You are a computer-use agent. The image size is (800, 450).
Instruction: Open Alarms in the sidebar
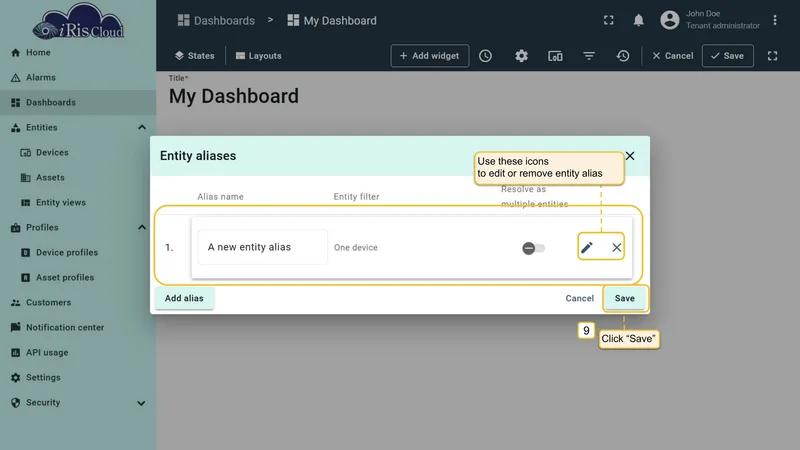tap(78, 78)
